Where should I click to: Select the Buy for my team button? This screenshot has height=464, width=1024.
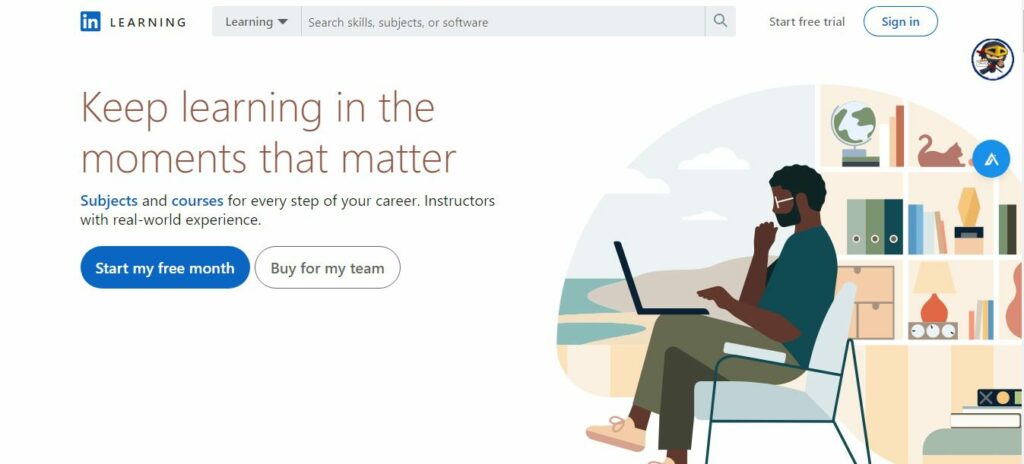pyautogui.click(x=327, y=267)
